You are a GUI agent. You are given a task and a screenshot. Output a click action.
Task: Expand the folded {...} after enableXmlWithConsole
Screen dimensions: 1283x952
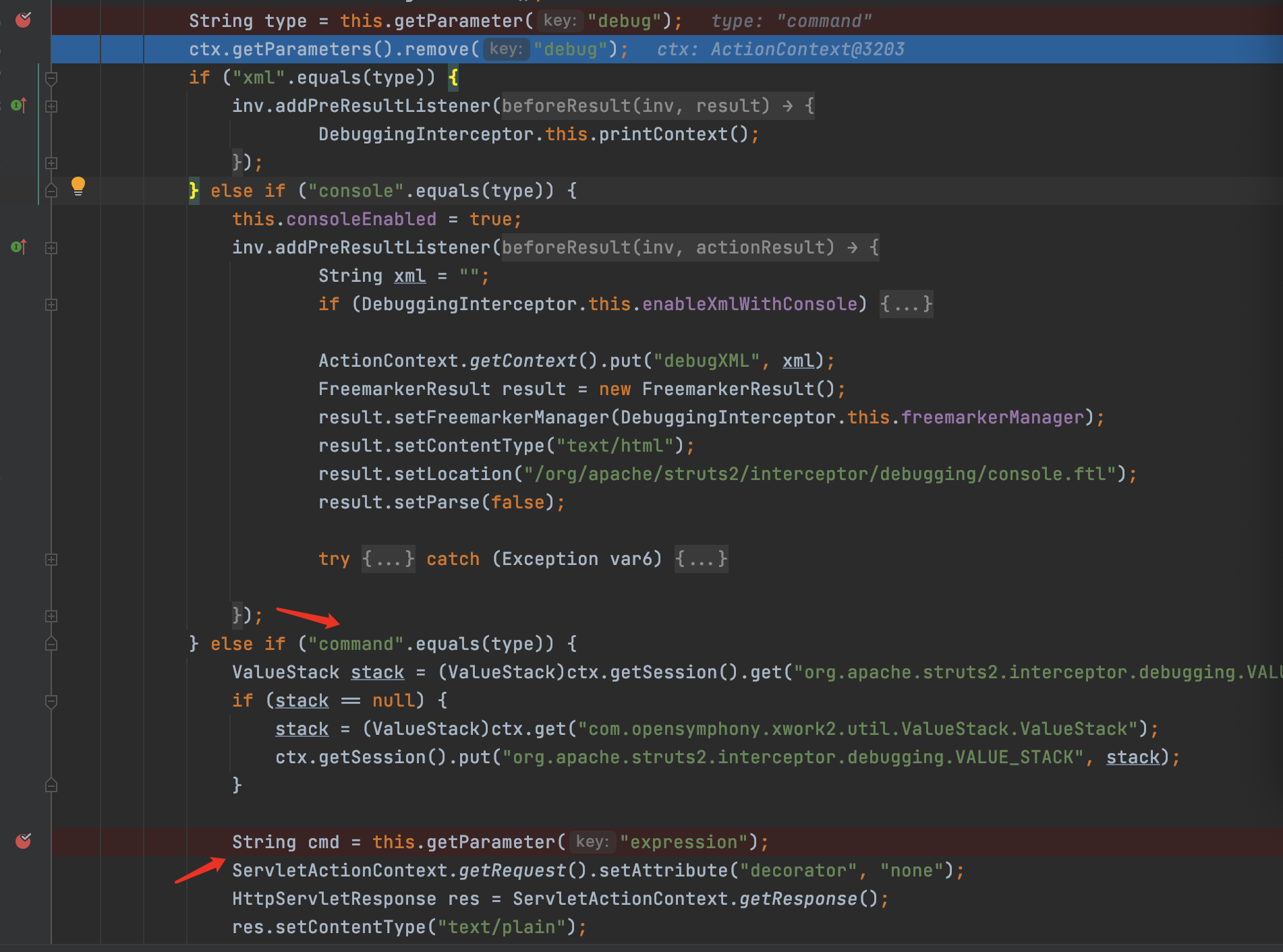[906, 304]
